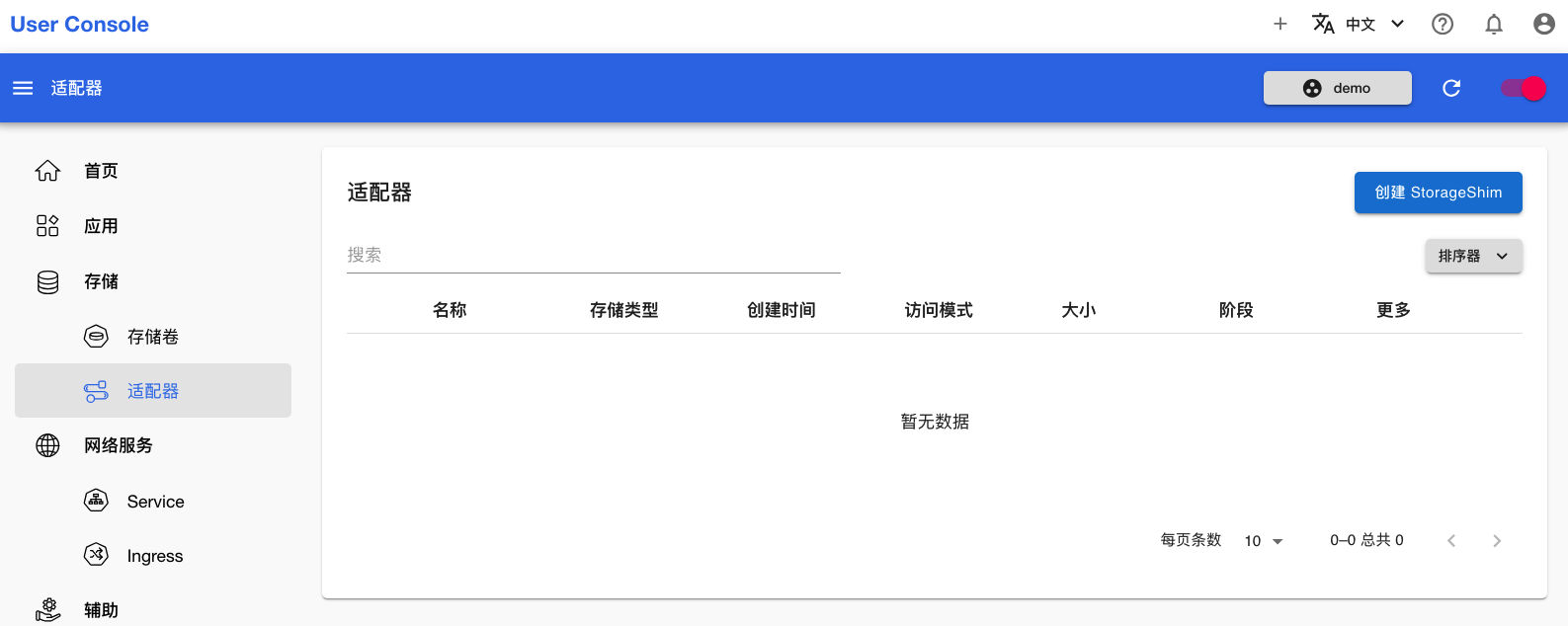
Task: Open the user account avatar menu
Action: pyautogui.click(x=1544, y=24)
